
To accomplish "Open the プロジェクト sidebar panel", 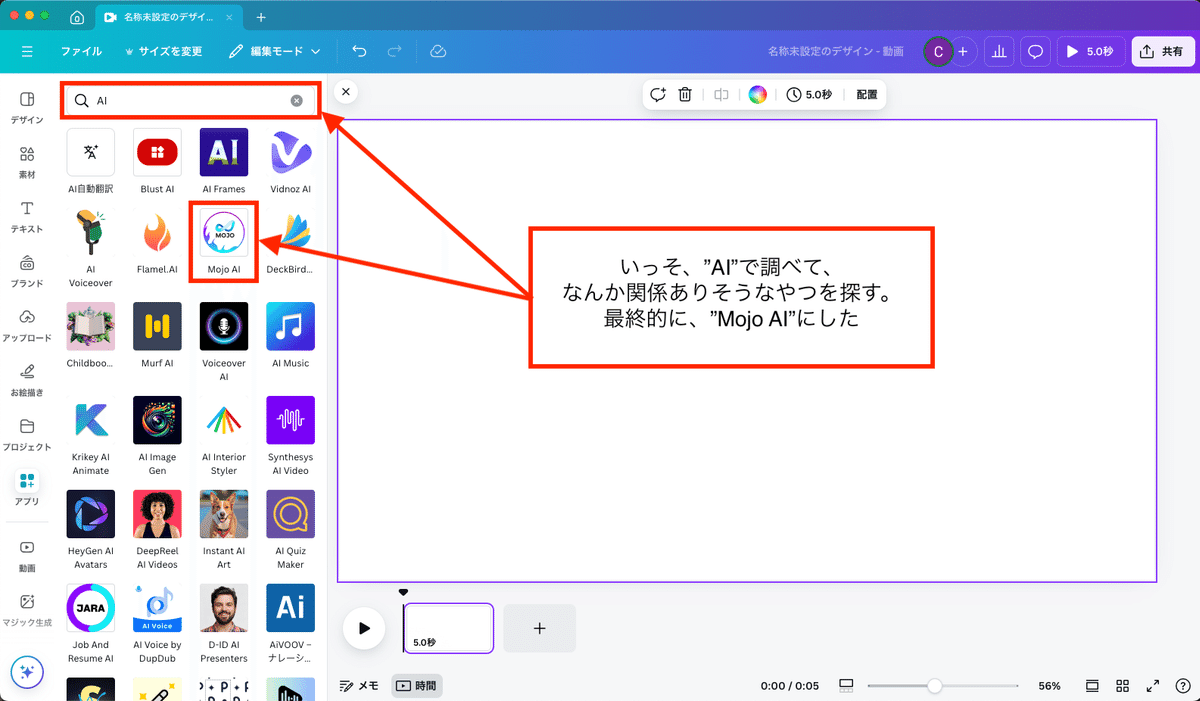I will (x=27, y=434).
